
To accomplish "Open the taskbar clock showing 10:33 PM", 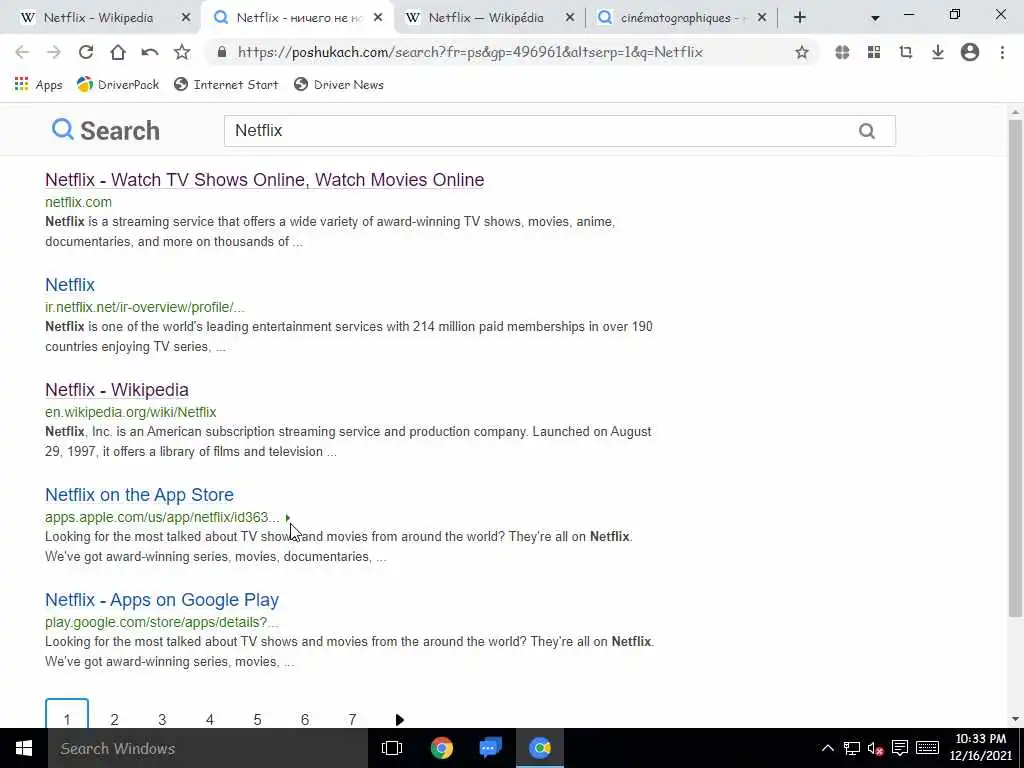I will 980,748.
